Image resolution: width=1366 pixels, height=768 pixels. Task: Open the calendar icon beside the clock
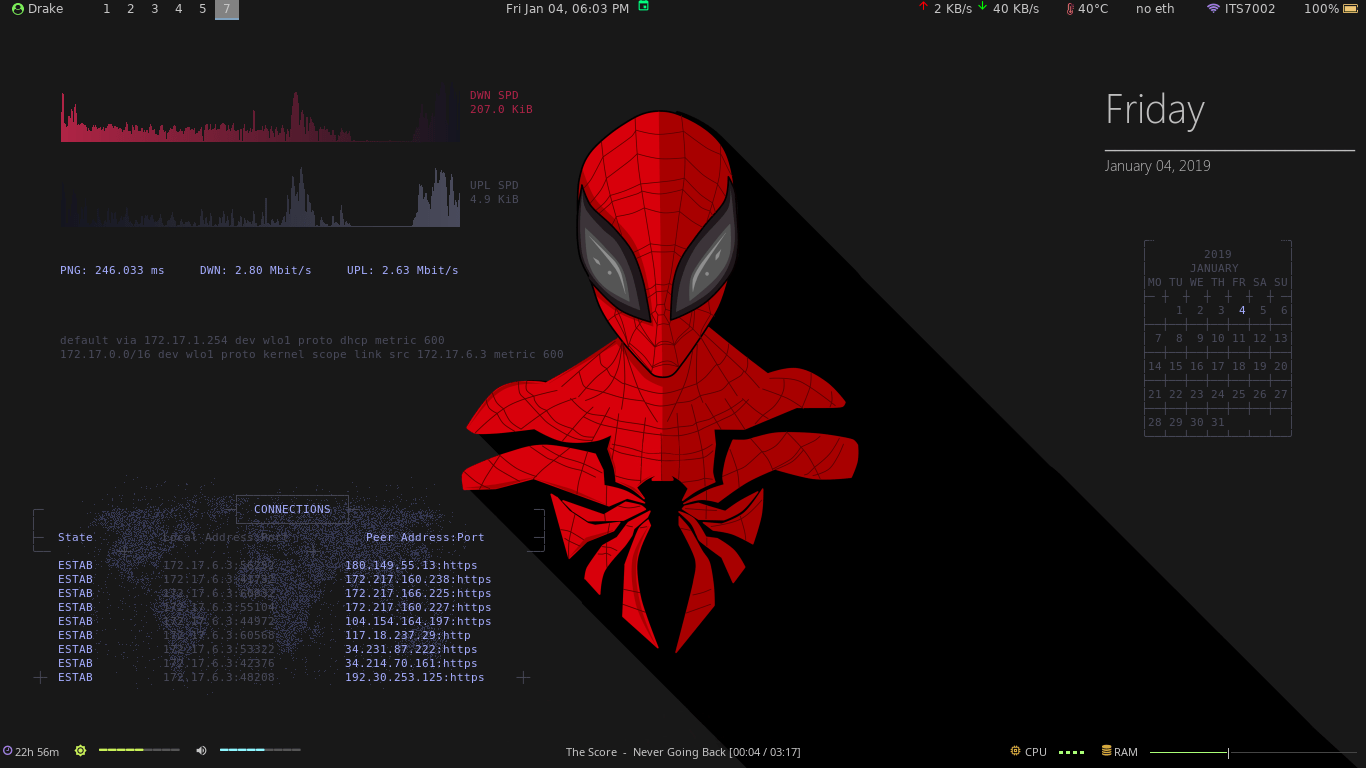tap(642, 7)
